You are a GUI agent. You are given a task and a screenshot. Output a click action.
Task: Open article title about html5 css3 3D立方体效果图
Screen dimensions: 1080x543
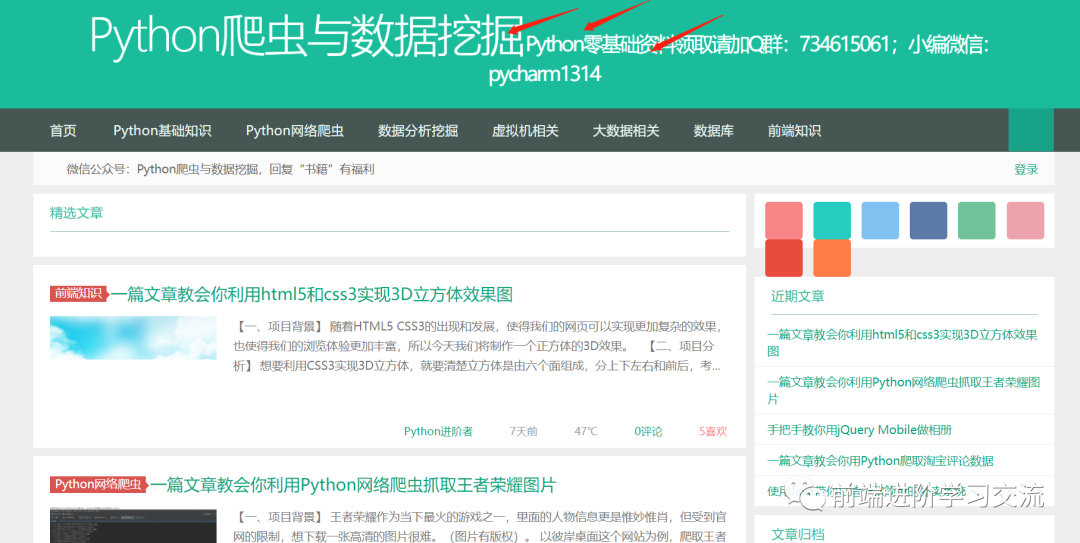[312, 294]
